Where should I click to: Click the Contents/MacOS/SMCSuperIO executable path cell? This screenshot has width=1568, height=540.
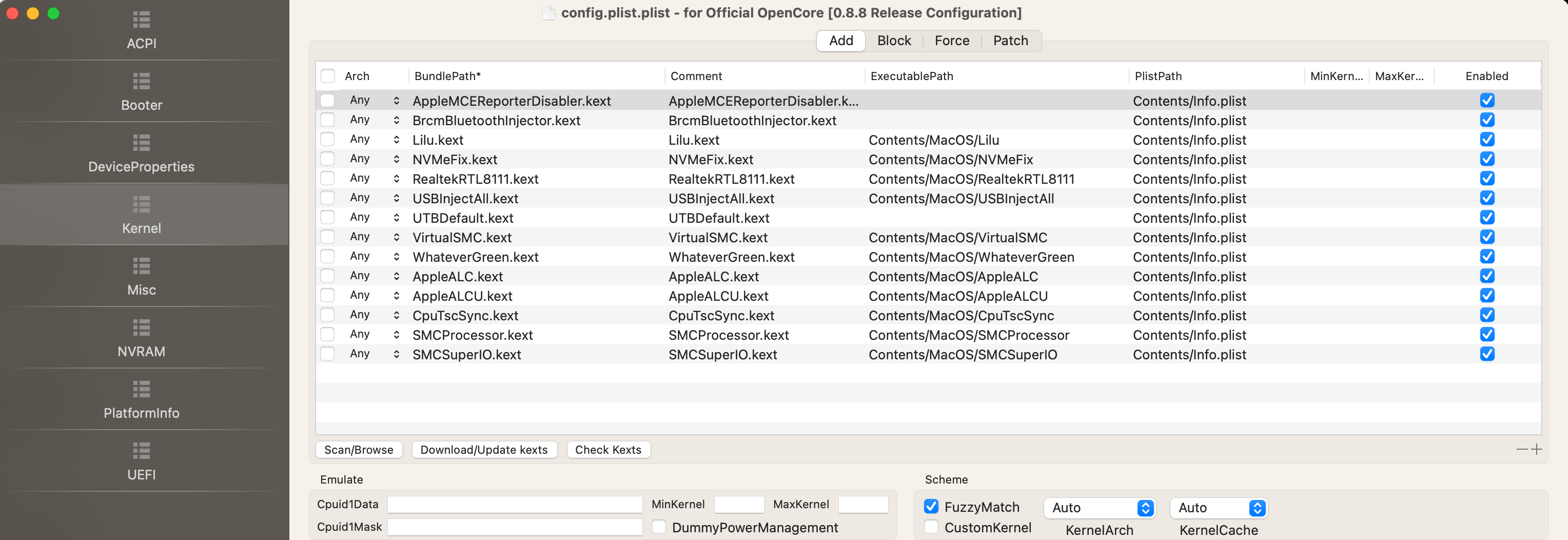(963, 354)
